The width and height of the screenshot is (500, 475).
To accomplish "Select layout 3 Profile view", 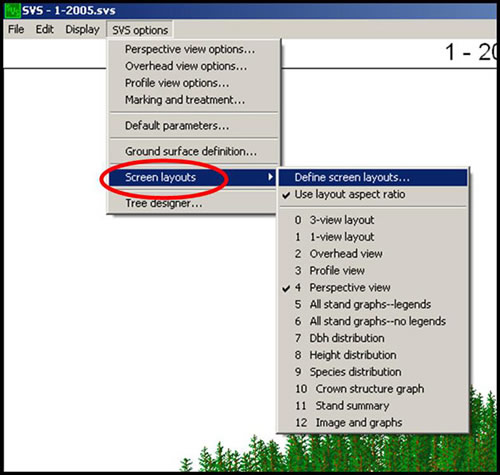I will pos(373,271).
